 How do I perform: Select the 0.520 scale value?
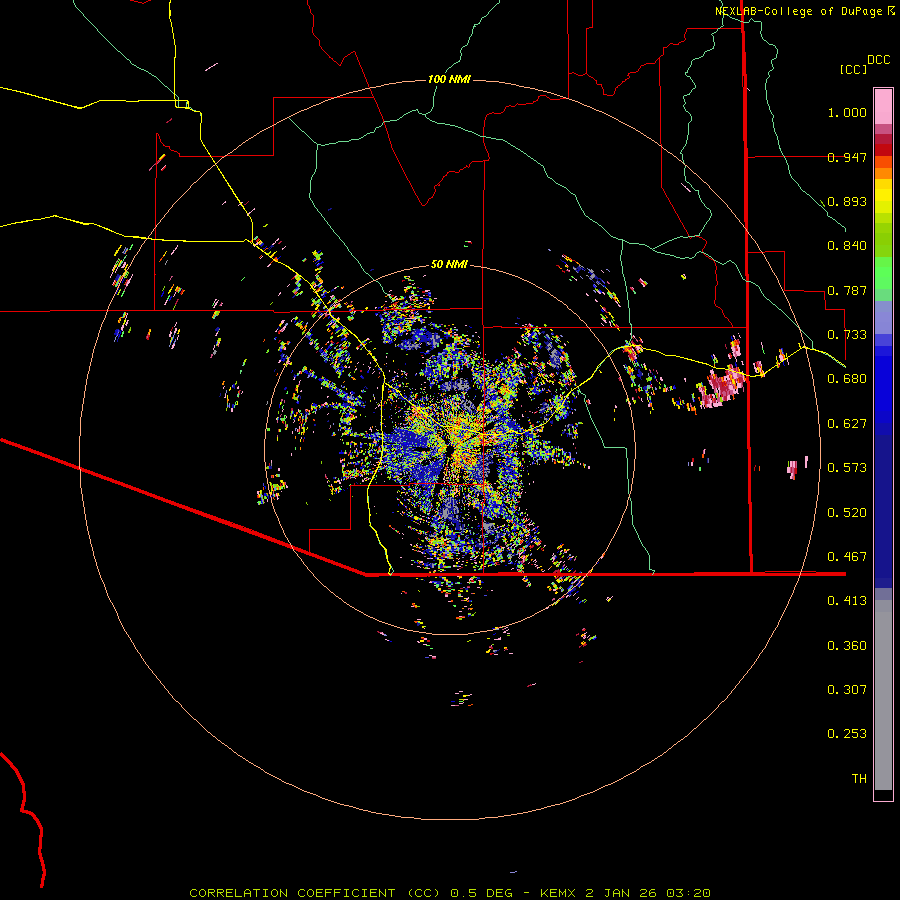(x=847, y=513)
